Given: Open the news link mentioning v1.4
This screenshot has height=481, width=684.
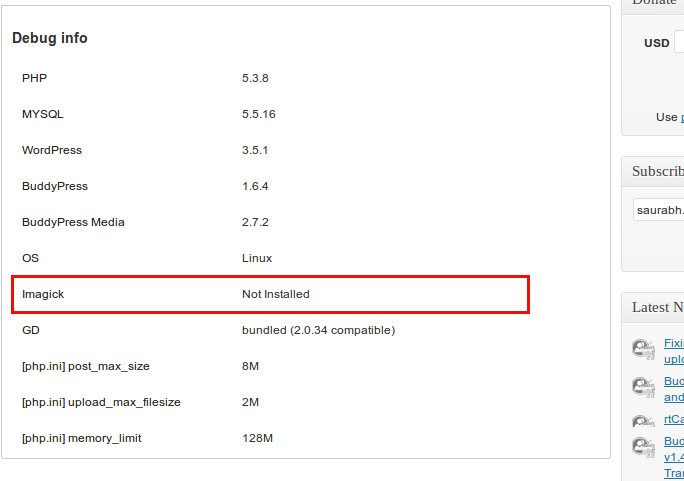Looking at the screenshot, I should pyautogui.click(x=674, y=457).
